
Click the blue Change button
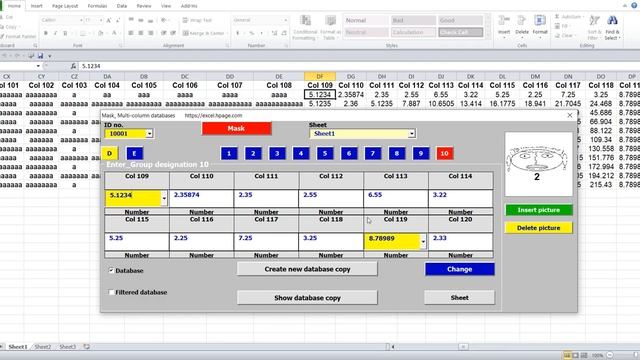pyautogui.click(x=460, y=269)
